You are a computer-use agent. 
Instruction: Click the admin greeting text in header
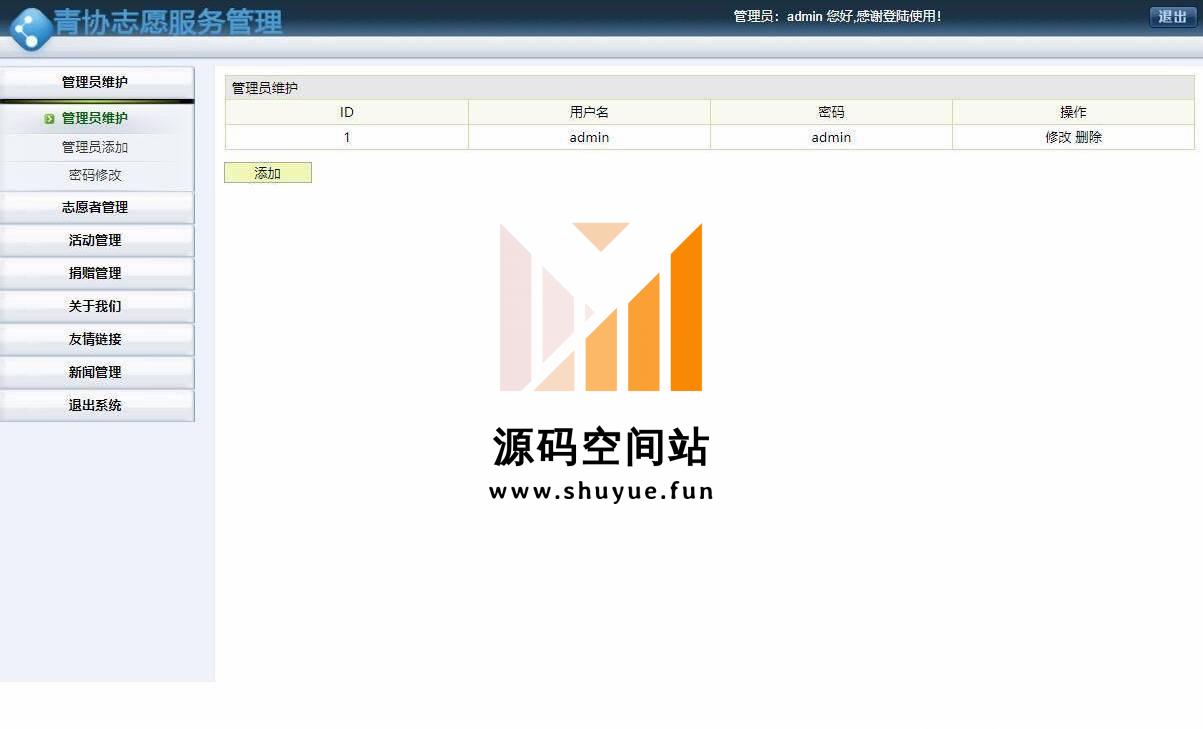837,16
